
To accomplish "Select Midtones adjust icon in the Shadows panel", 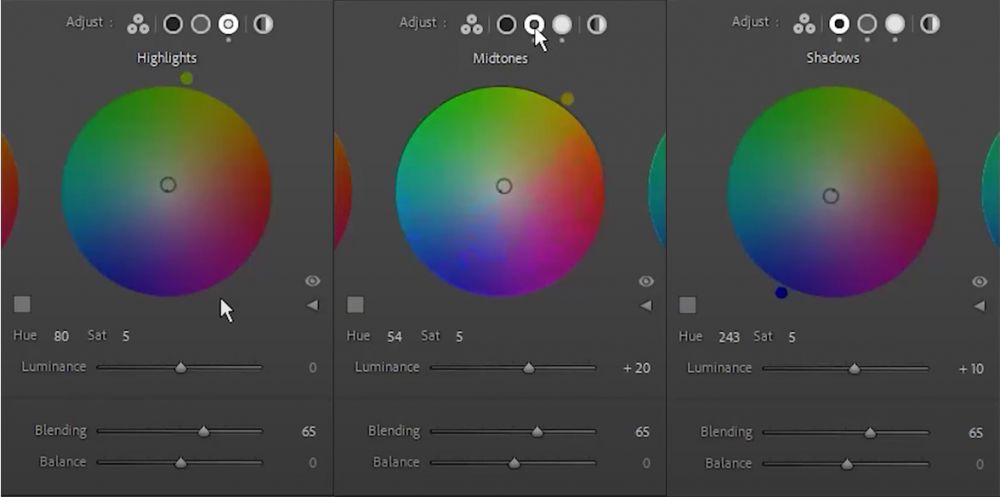I will 867,23.
